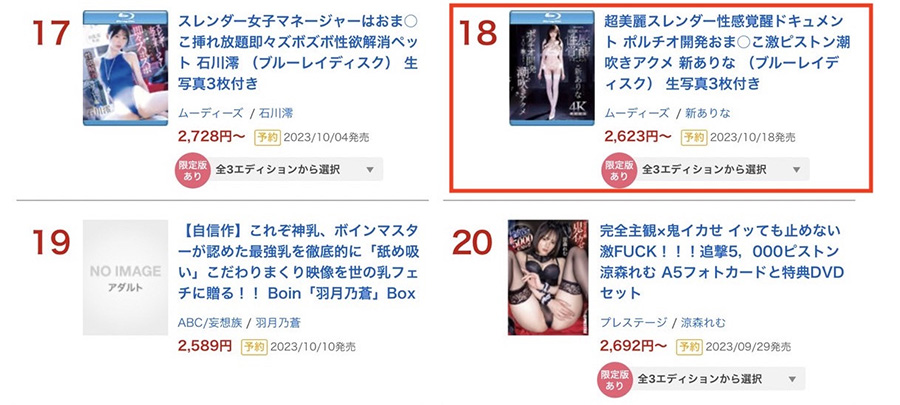Click the 予約 tag beside 2023/10/18発売
This screenshot has height=405, width=900.
tap(693, 138)
